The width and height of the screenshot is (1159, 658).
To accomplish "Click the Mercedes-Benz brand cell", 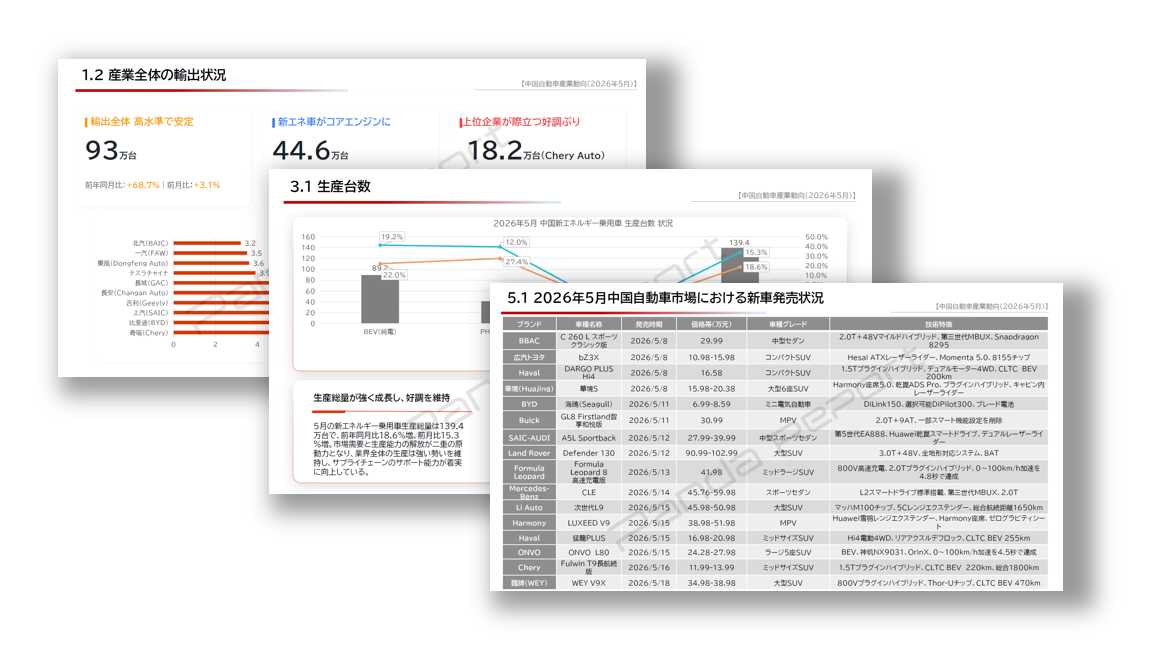I will coord(529,492).
